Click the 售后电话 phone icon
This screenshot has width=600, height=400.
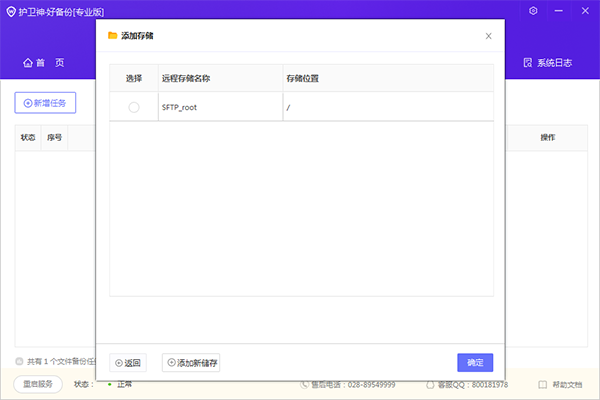305,384
